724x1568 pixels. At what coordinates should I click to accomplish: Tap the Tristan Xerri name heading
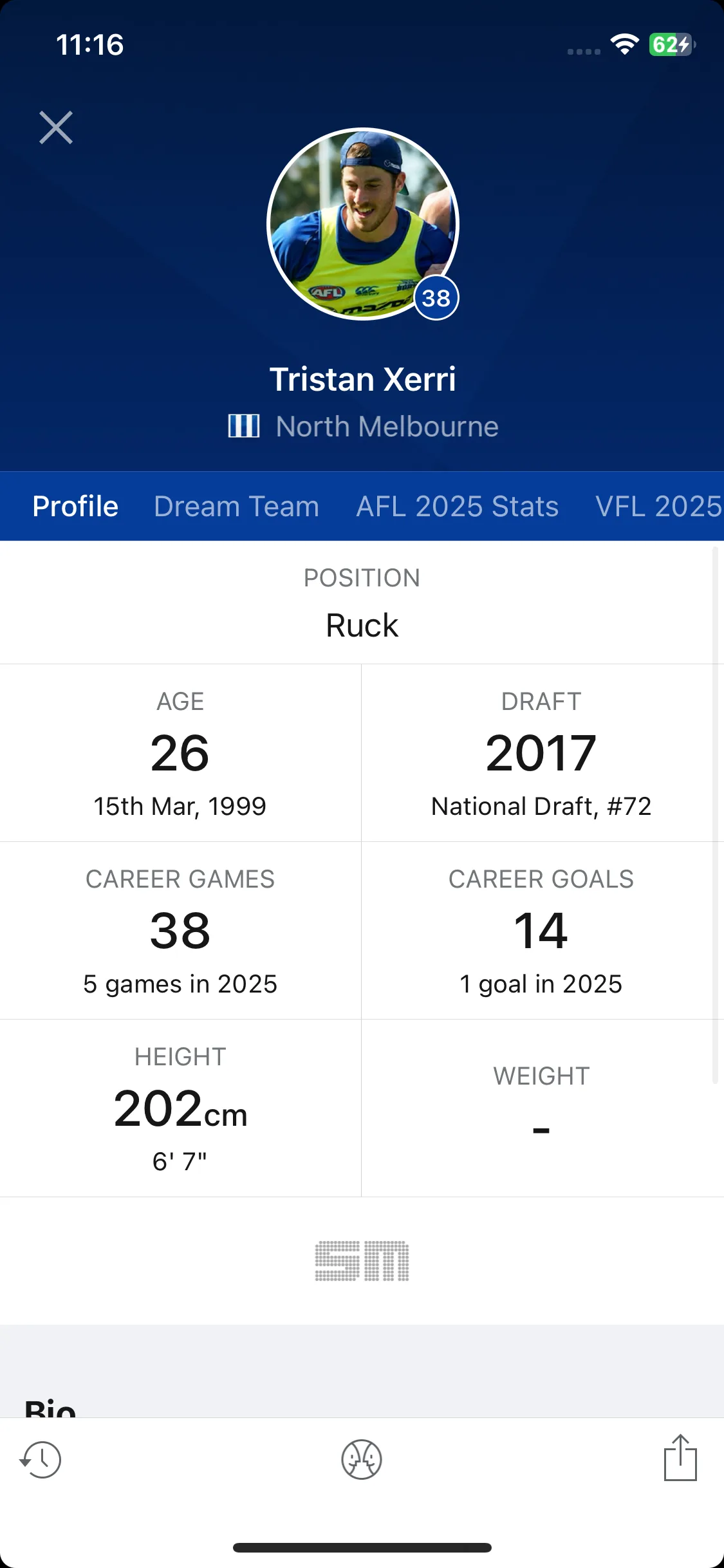pos(362,379)
